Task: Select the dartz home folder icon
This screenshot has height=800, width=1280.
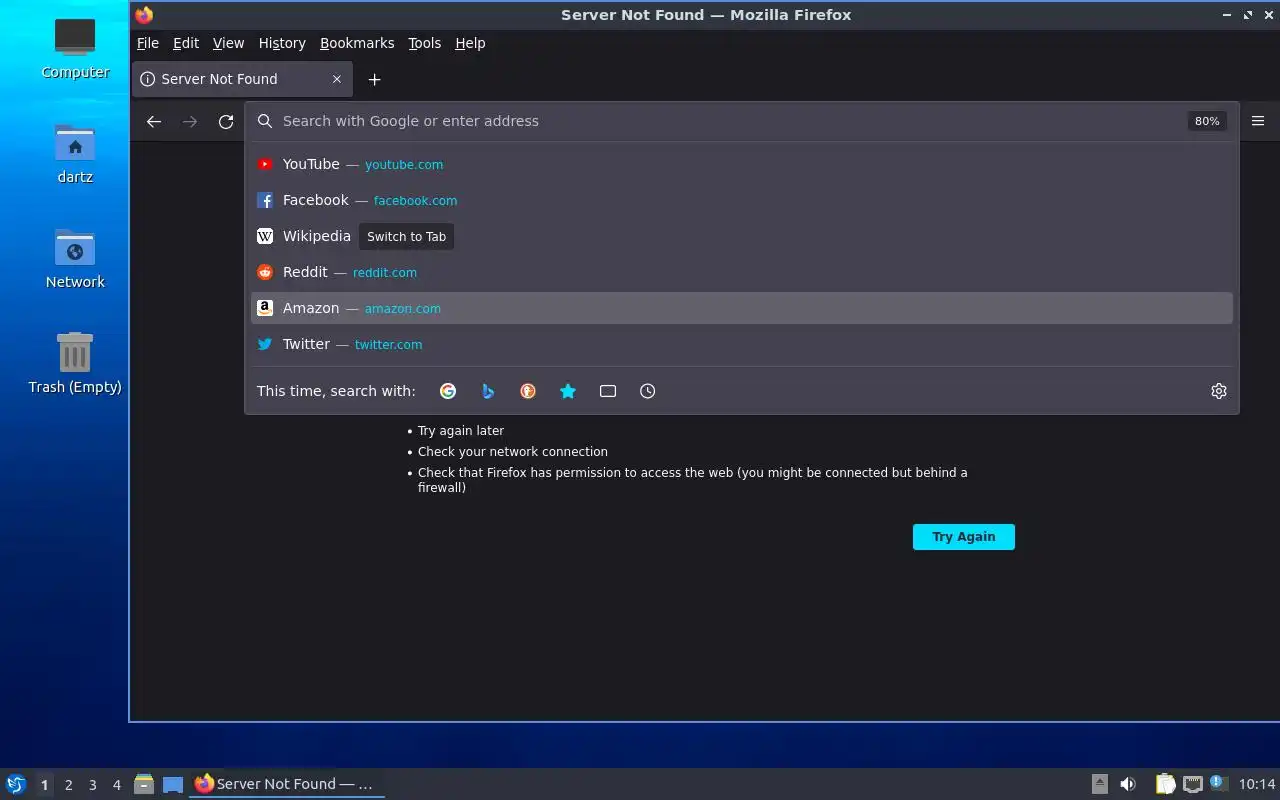Action: [x=75, y=154]
